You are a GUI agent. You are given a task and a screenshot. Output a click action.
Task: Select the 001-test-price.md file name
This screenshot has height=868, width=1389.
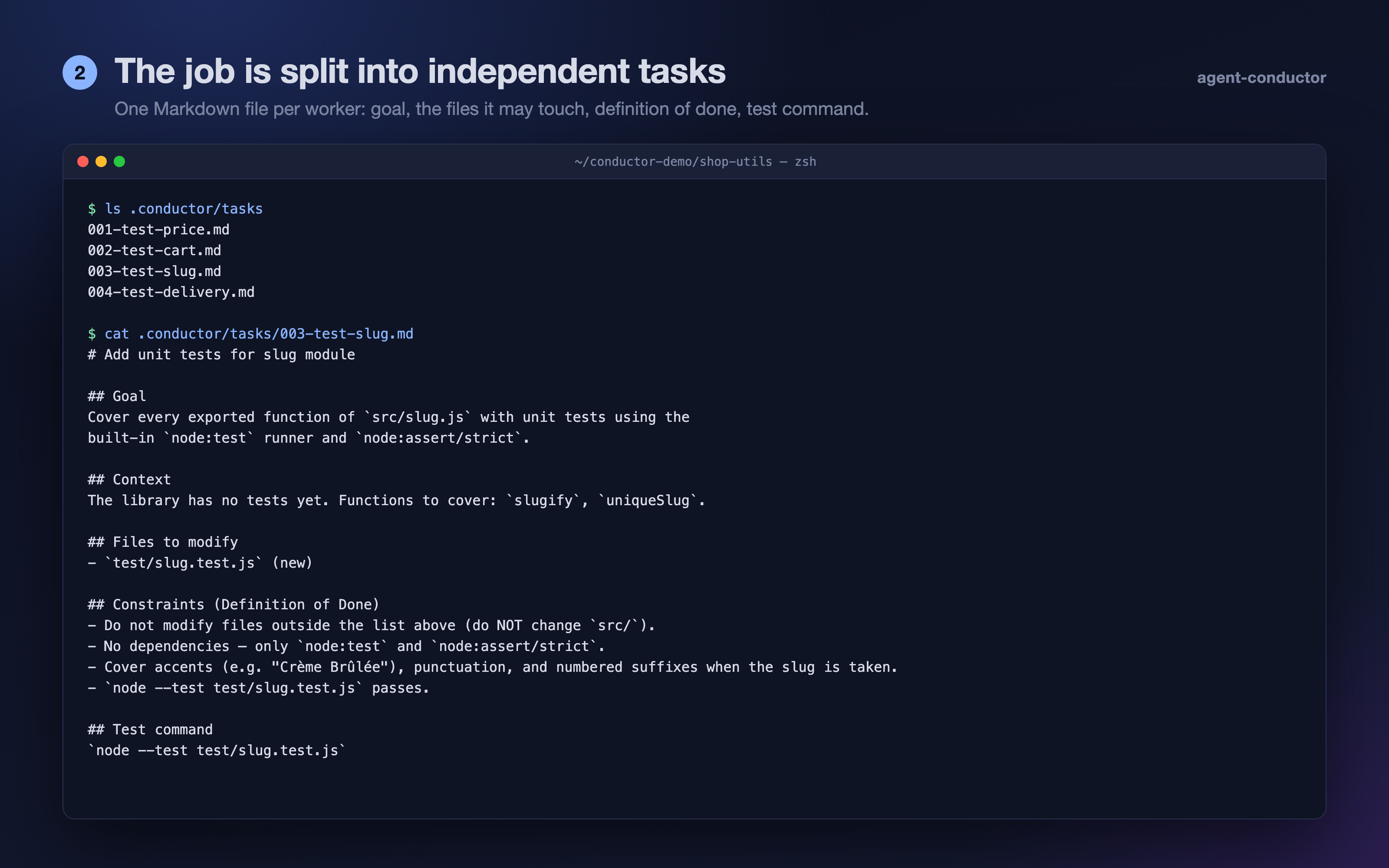coord(158,230)
